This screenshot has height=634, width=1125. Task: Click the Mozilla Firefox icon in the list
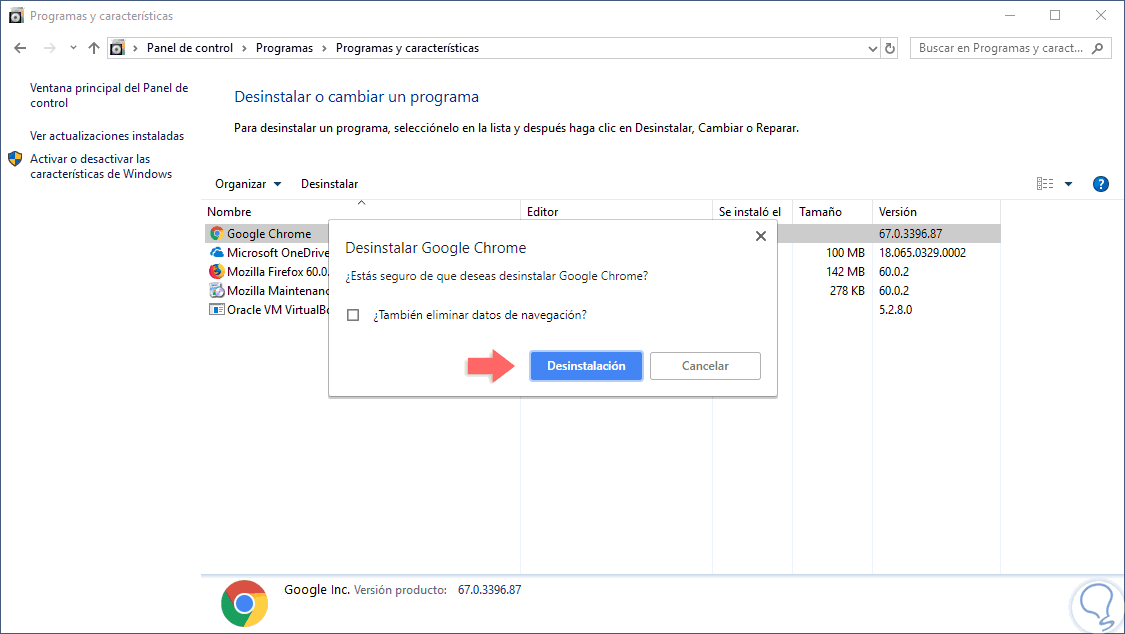pyautogui.click(x=217, y=272)
